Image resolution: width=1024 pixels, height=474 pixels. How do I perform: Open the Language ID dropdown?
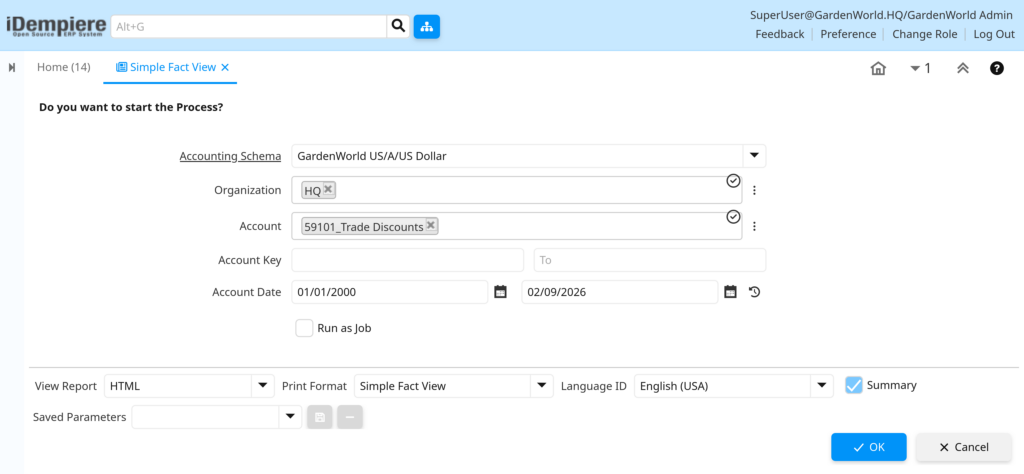[822, 386]
